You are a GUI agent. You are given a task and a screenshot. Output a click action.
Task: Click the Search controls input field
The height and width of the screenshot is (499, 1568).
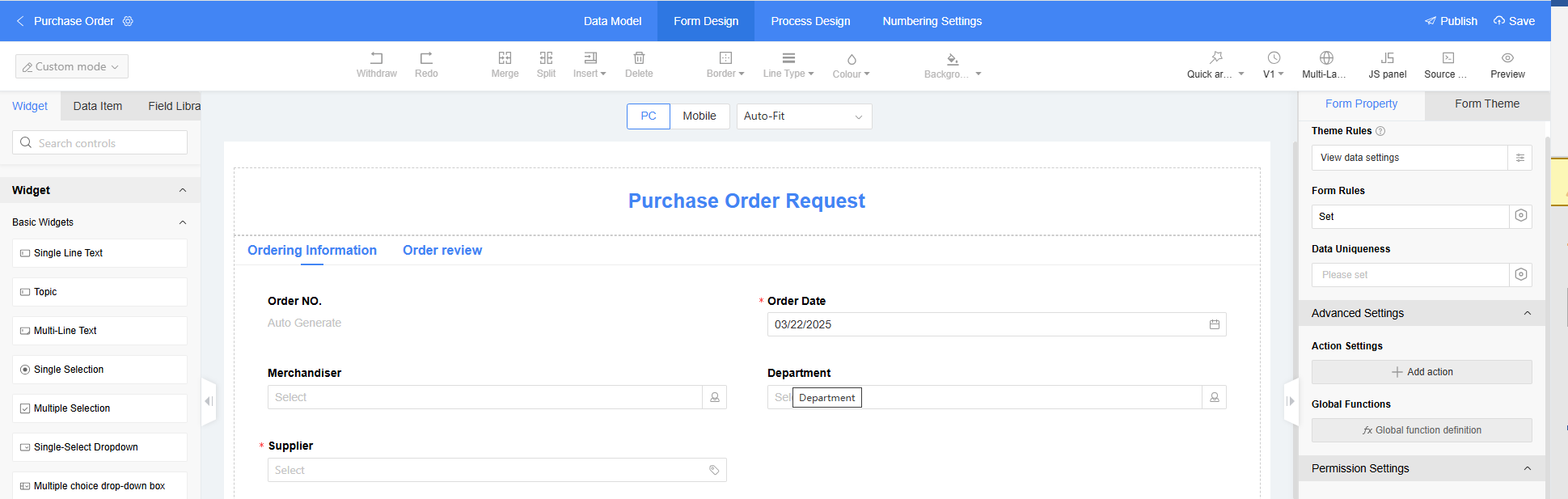(100, 143)
